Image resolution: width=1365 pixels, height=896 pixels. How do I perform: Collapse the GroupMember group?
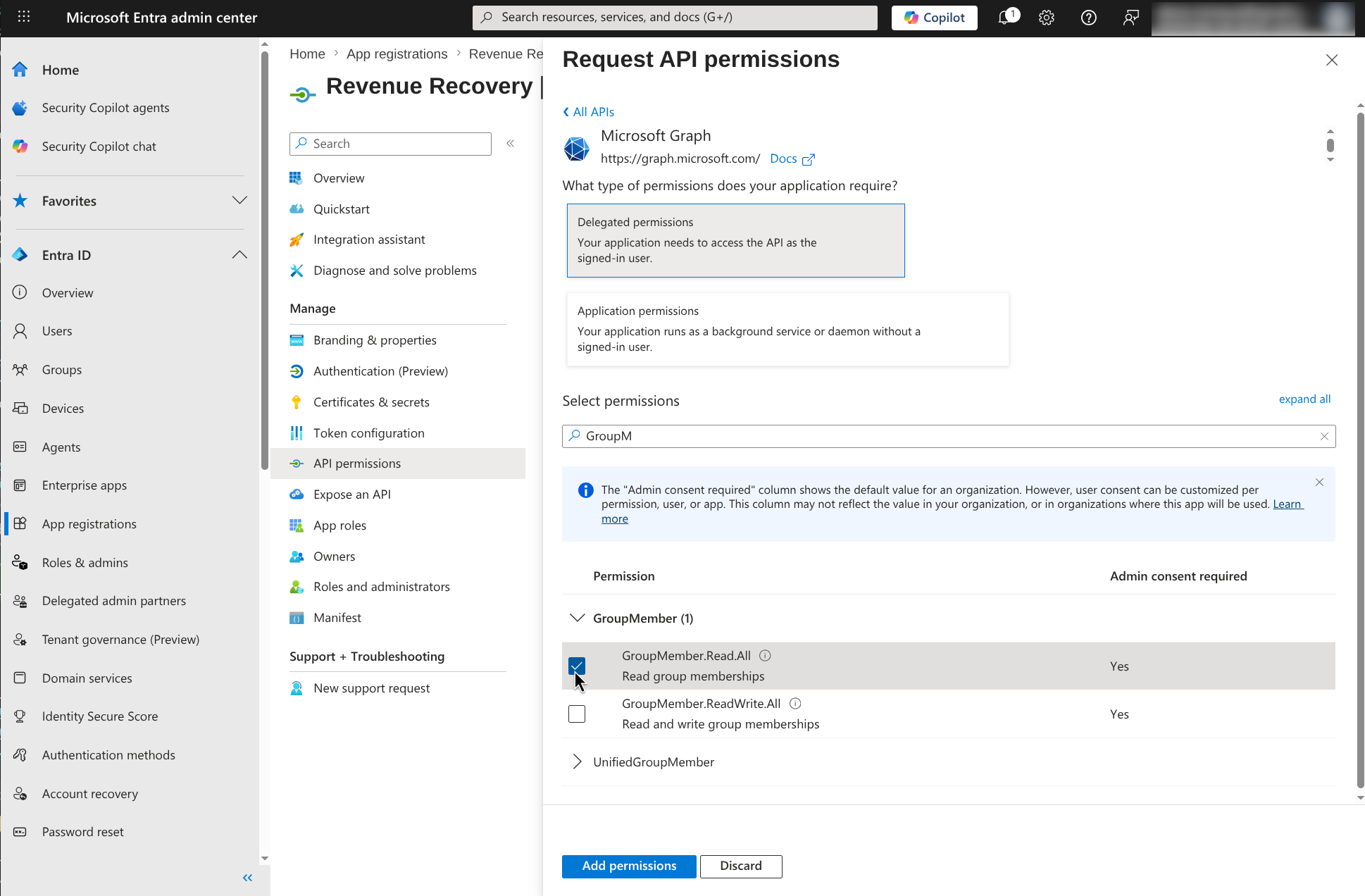click(577, 618)
